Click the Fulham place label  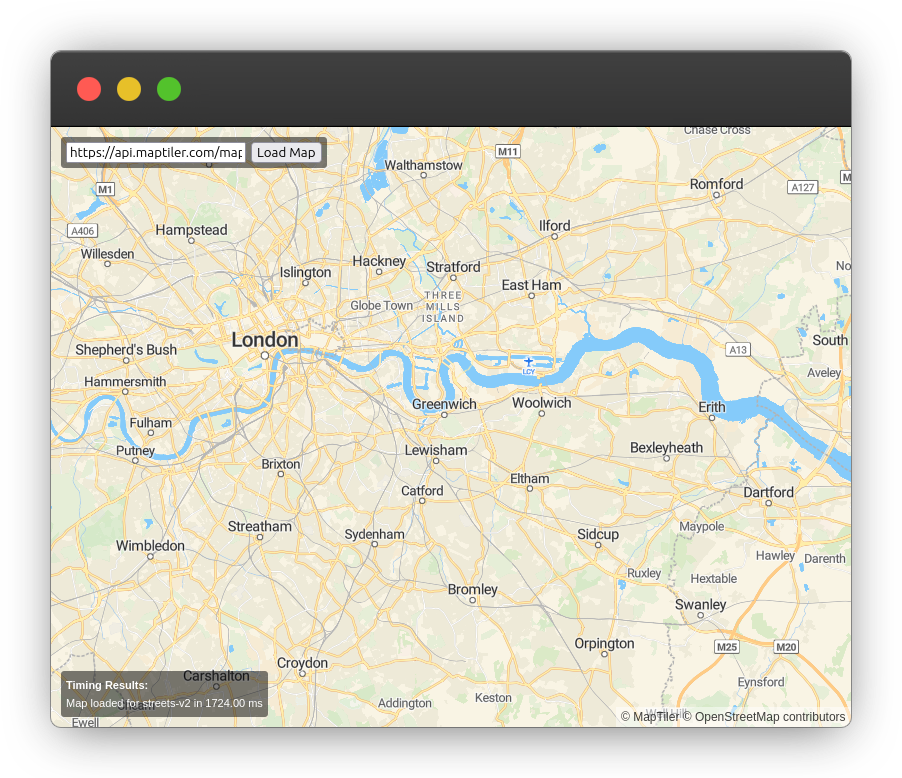(x=151, y=423)
